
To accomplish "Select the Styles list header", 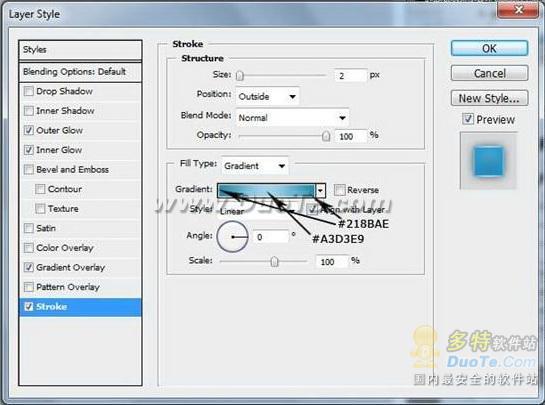I will pos(80,50).
